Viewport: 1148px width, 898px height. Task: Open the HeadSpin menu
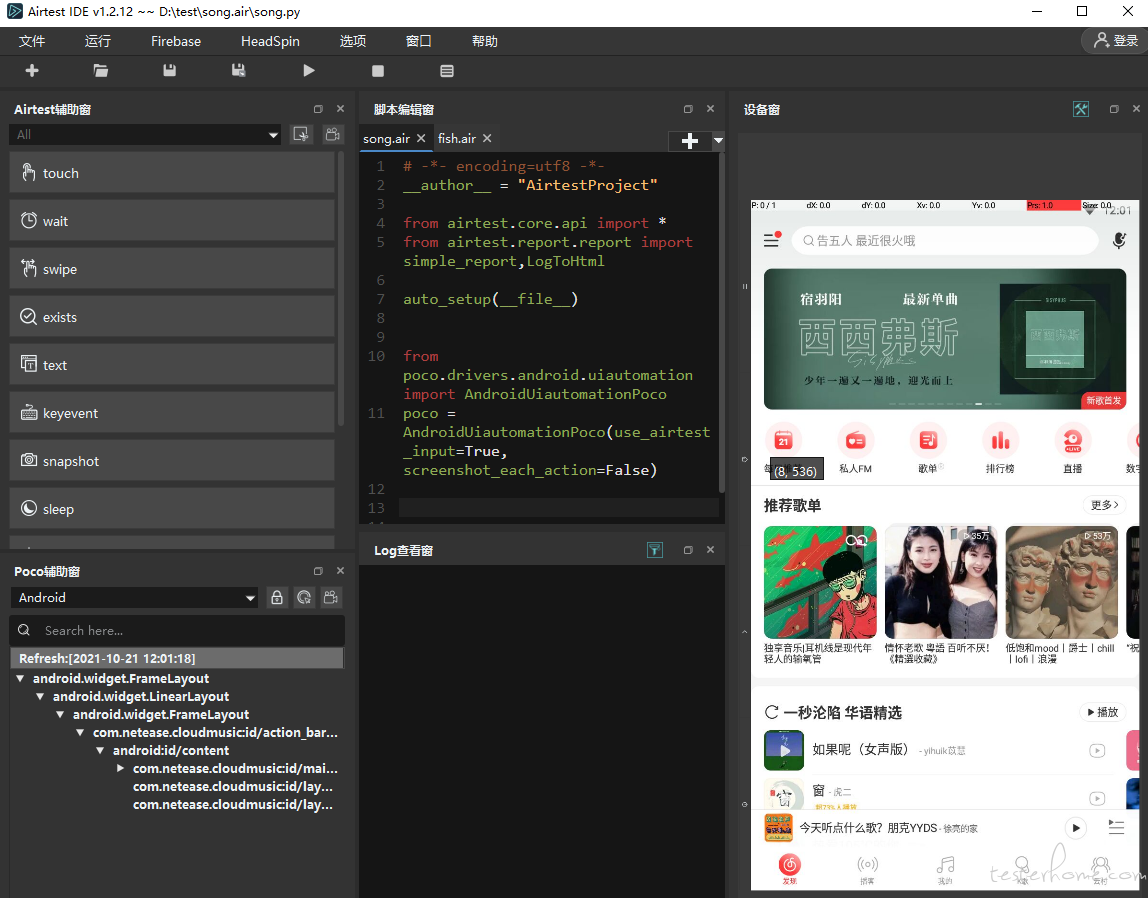point(270,41)
